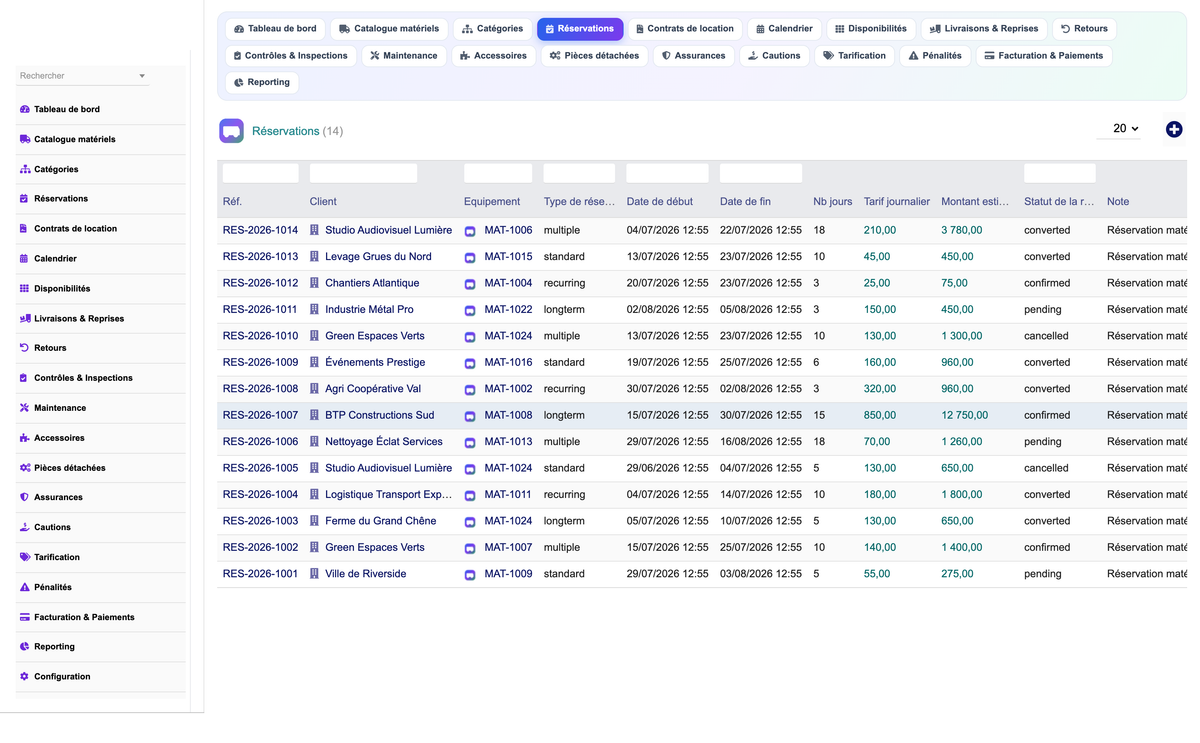The width and height of the screenshot is (1200, 743).
Task: Click the pending status of RES-2026-1011
Action: coord(1043,310)
